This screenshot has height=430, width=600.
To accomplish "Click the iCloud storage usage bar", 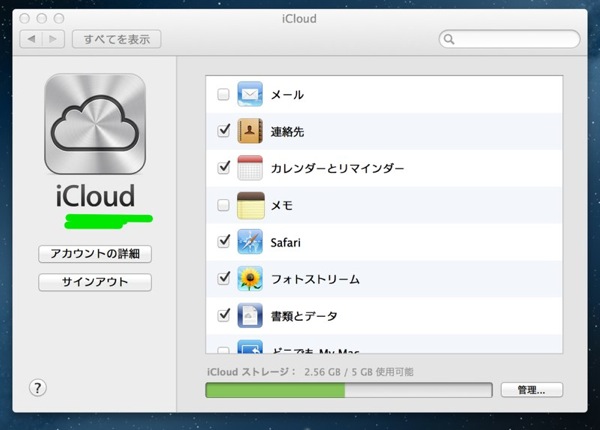I will point(349,390).
